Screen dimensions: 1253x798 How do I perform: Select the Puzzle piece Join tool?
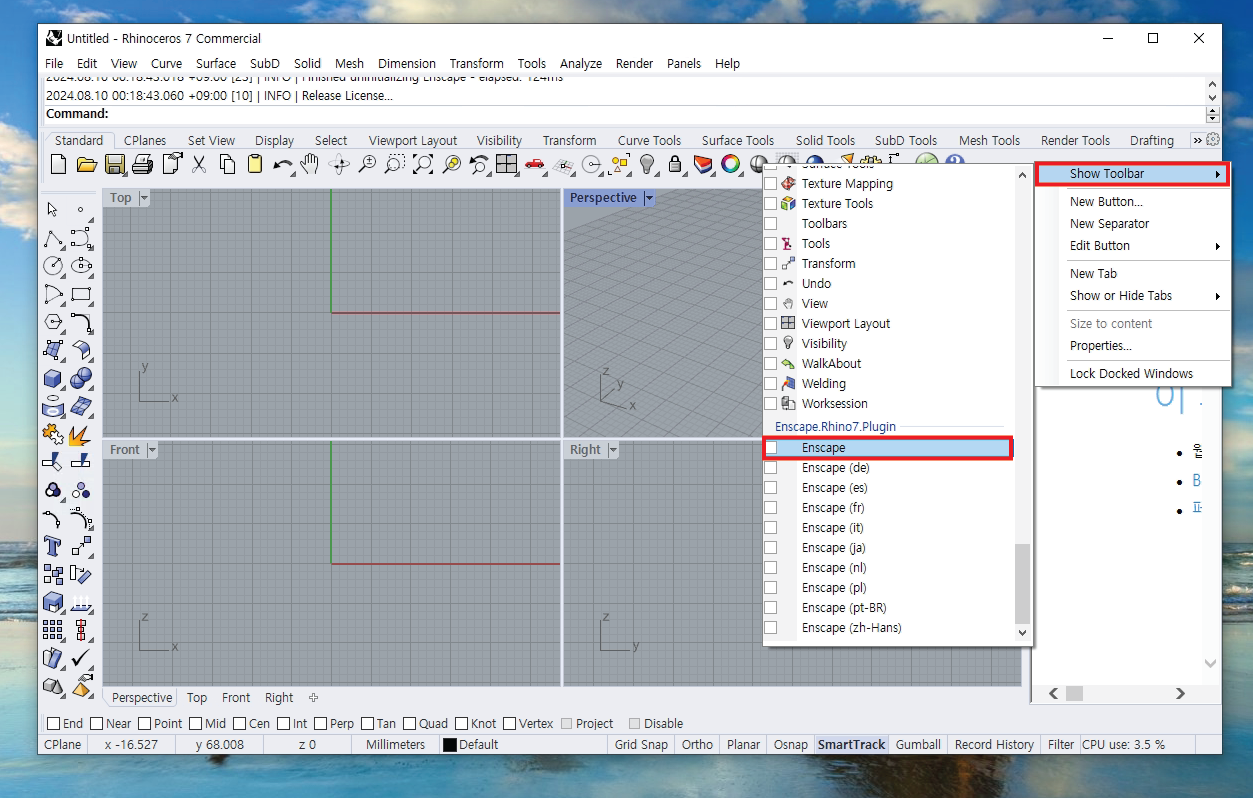[53, 435]
